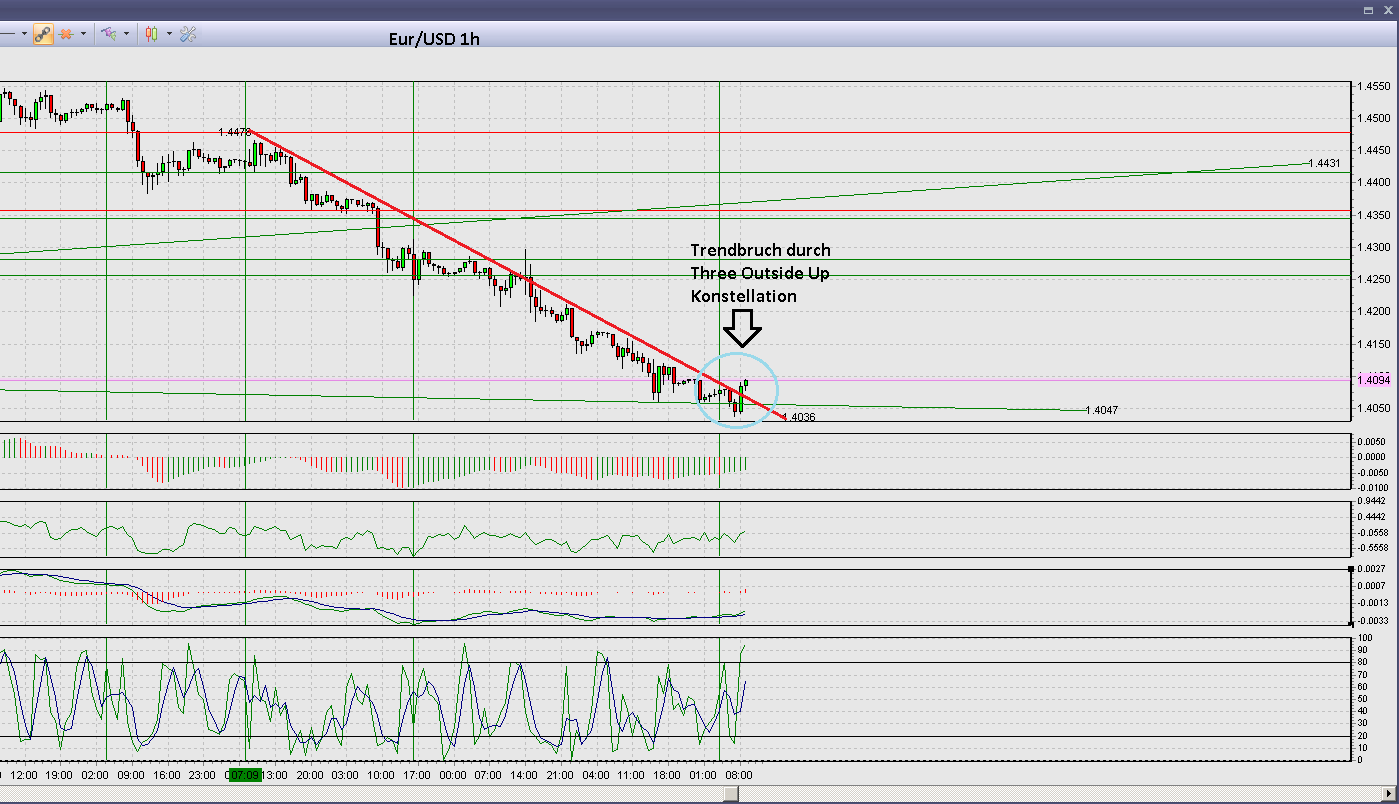The width and height of the screenshot is (1399, 804).
Task: Click the 1.4150 price scale value
Action: (x=1372, y=344)
